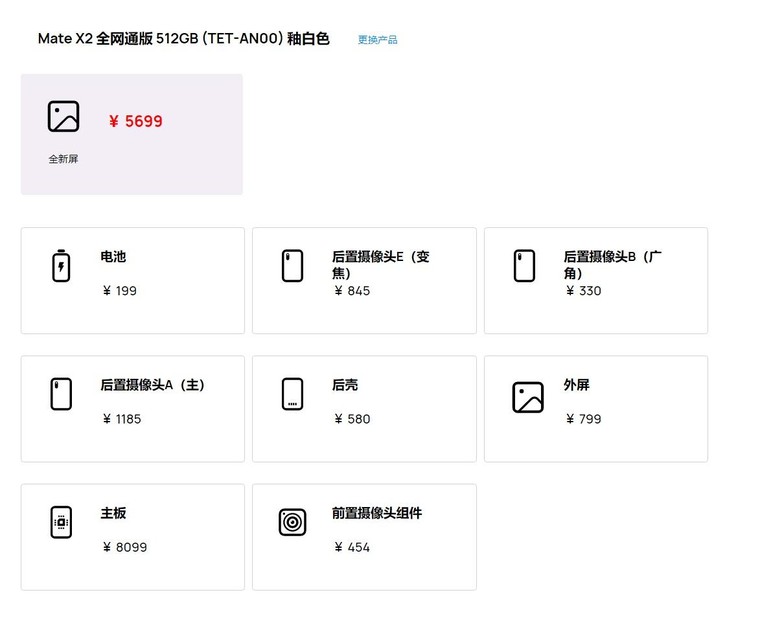This screenshot has width=760, height=621.
Task: Click the 主板 motherboard chip icon
Action: (61, 522)
